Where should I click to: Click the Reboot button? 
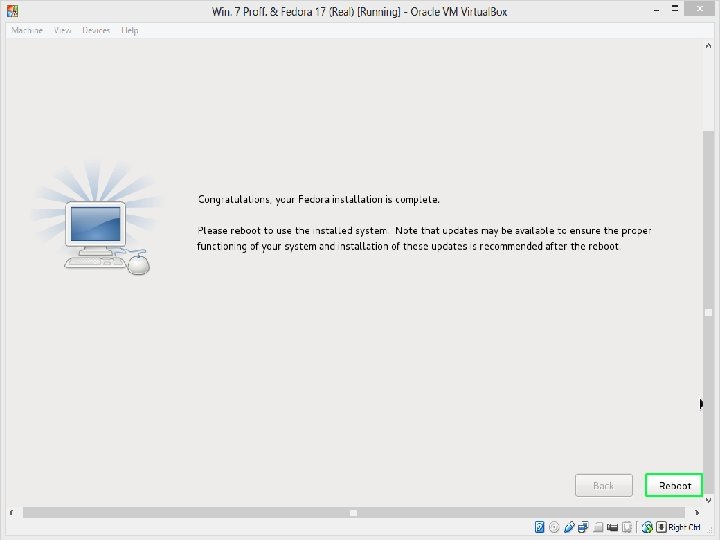674,485
